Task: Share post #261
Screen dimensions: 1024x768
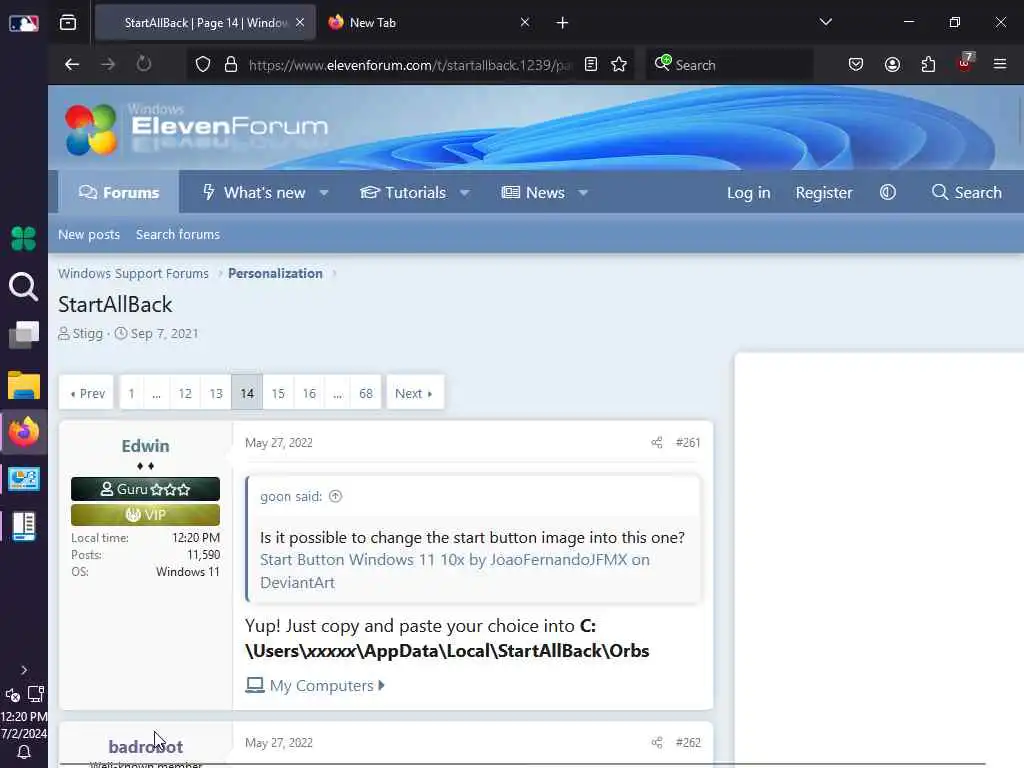Action: click(656, 443)
